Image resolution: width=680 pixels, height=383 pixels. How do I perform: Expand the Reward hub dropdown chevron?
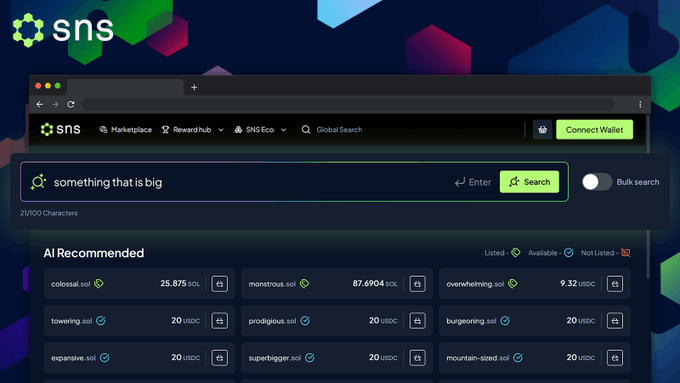[221, 130]
